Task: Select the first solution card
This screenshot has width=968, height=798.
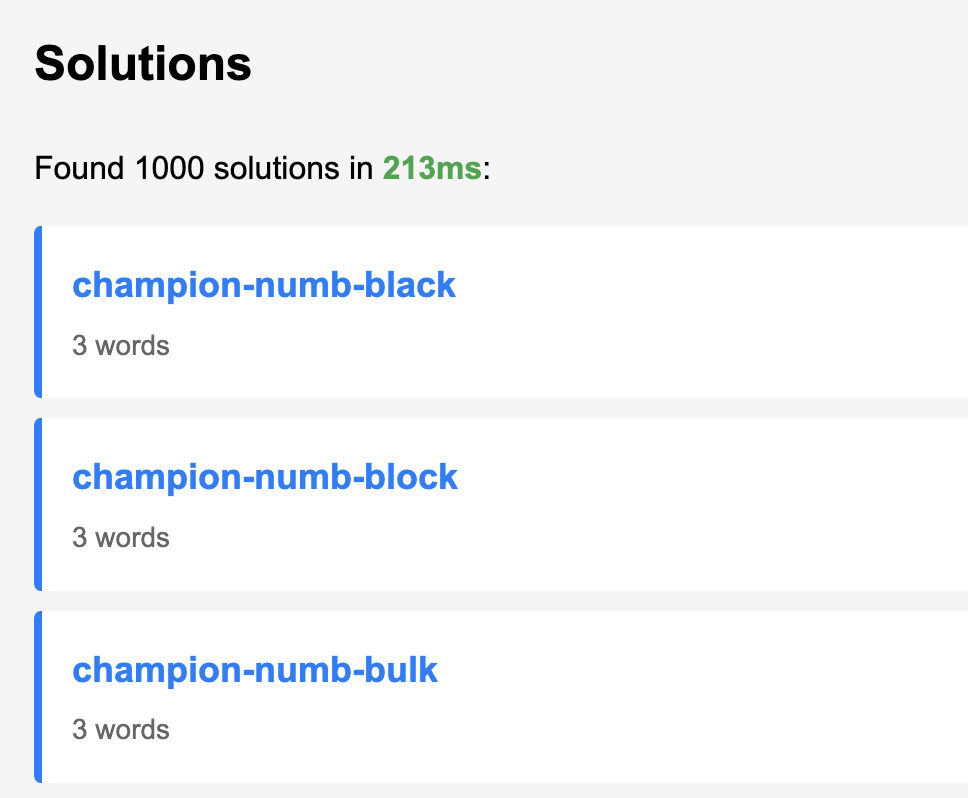Action: pos(501,312)
